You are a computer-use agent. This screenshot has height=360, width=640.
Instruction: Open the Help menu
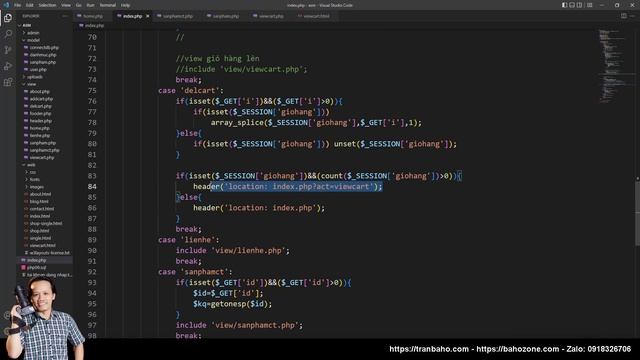[x=125, y=5]
